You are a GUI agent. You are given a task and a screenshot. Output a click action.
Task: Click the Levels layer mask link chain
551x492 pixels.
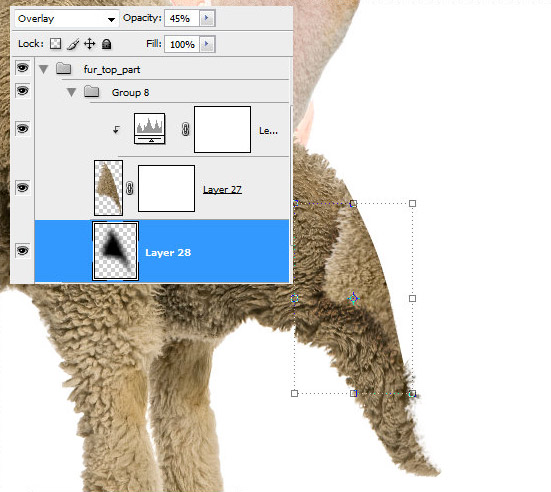(x=186, y=129)
